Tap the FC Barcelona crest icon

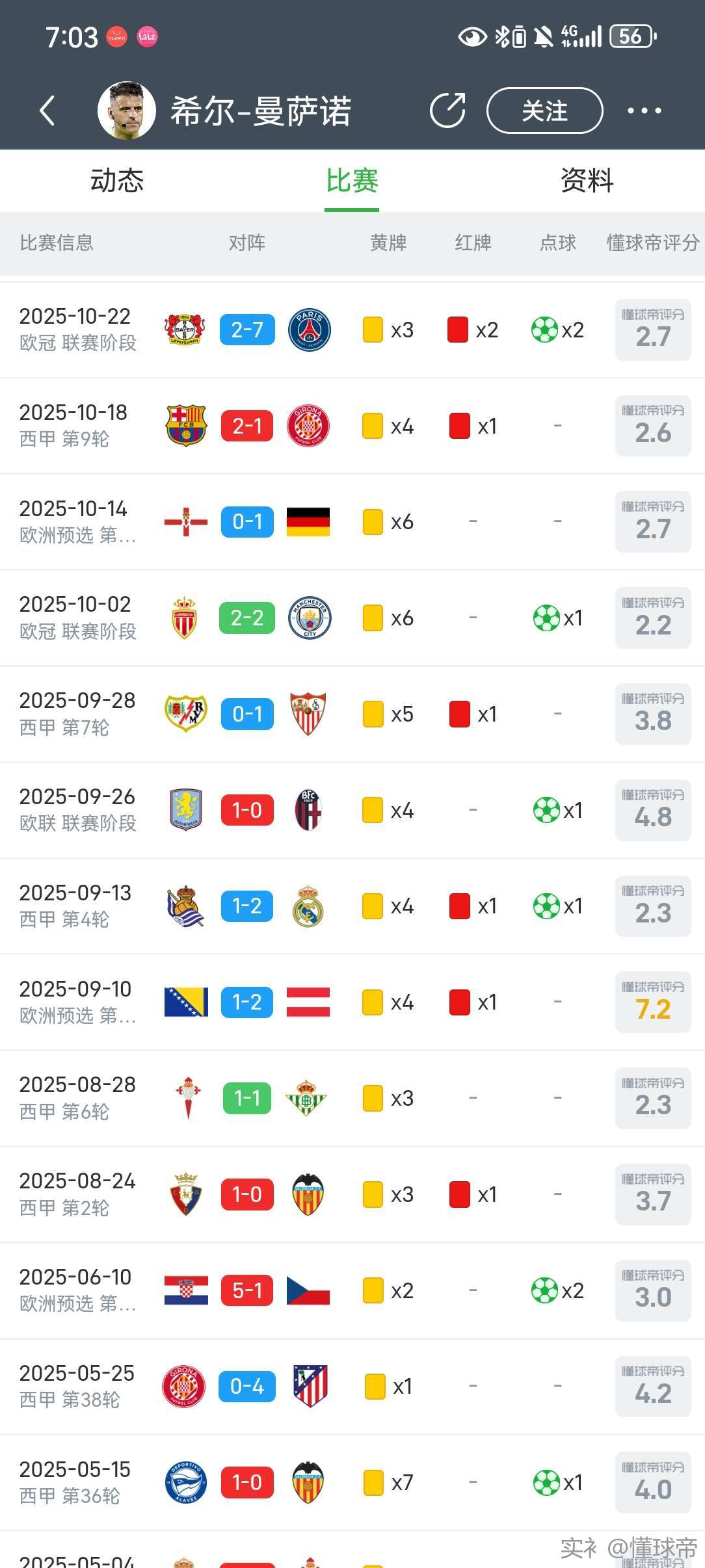click(x=186, y=426)
